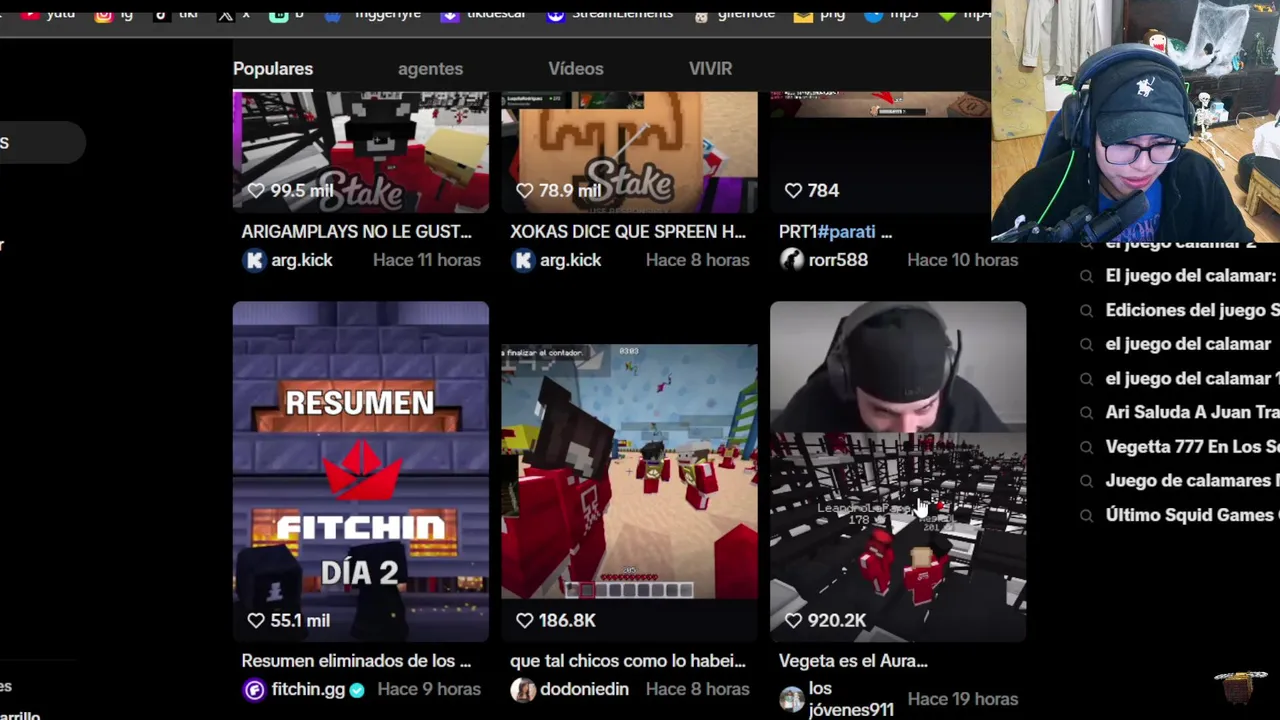Viewport: 1280px width, 720px height.
Task: Click the fitchin.gg profile avatar
Action: point(254,689)
